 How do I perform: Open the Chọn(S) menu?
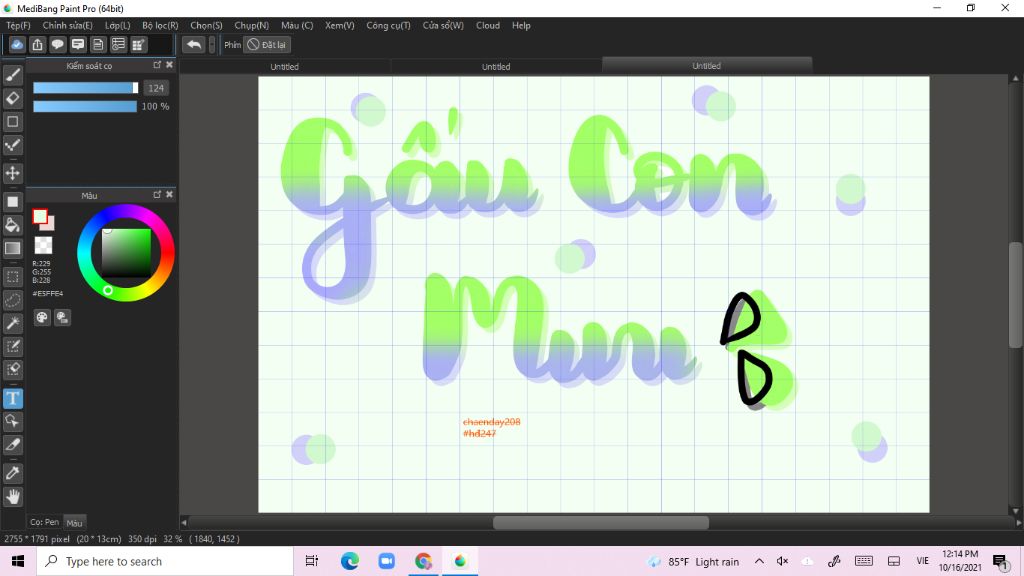[206, 25]
